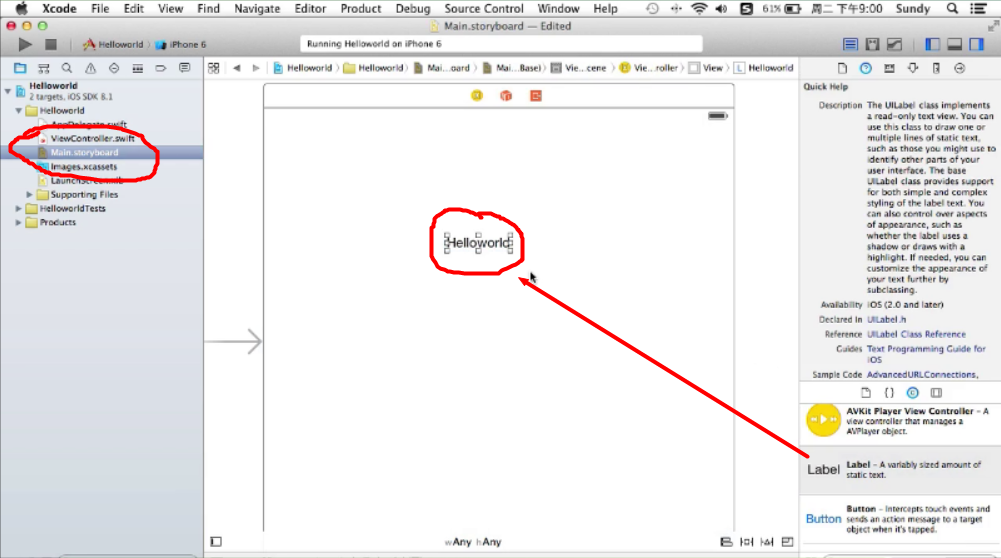Show the Size inspector
1001x558 pixels.
pos(936,68)
